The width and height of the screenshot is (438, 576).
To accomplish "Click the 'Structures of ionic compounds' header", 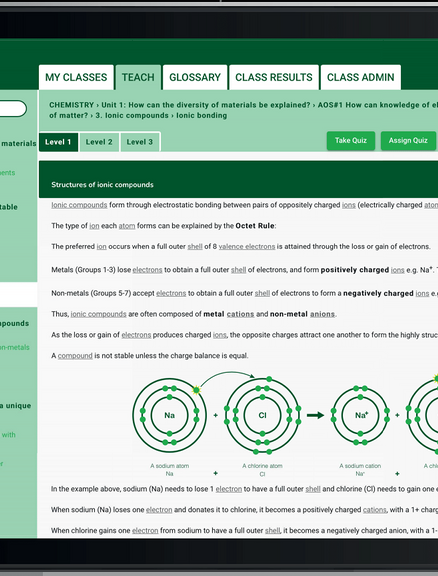I will point(102,185).
